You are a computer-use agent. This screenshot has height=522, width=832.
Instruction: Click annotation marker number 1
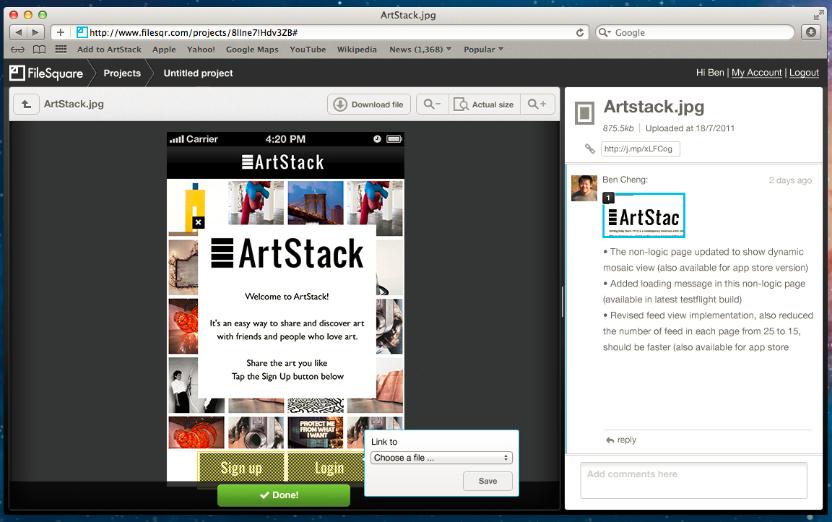pyautogui.click(x=609, y=197)
